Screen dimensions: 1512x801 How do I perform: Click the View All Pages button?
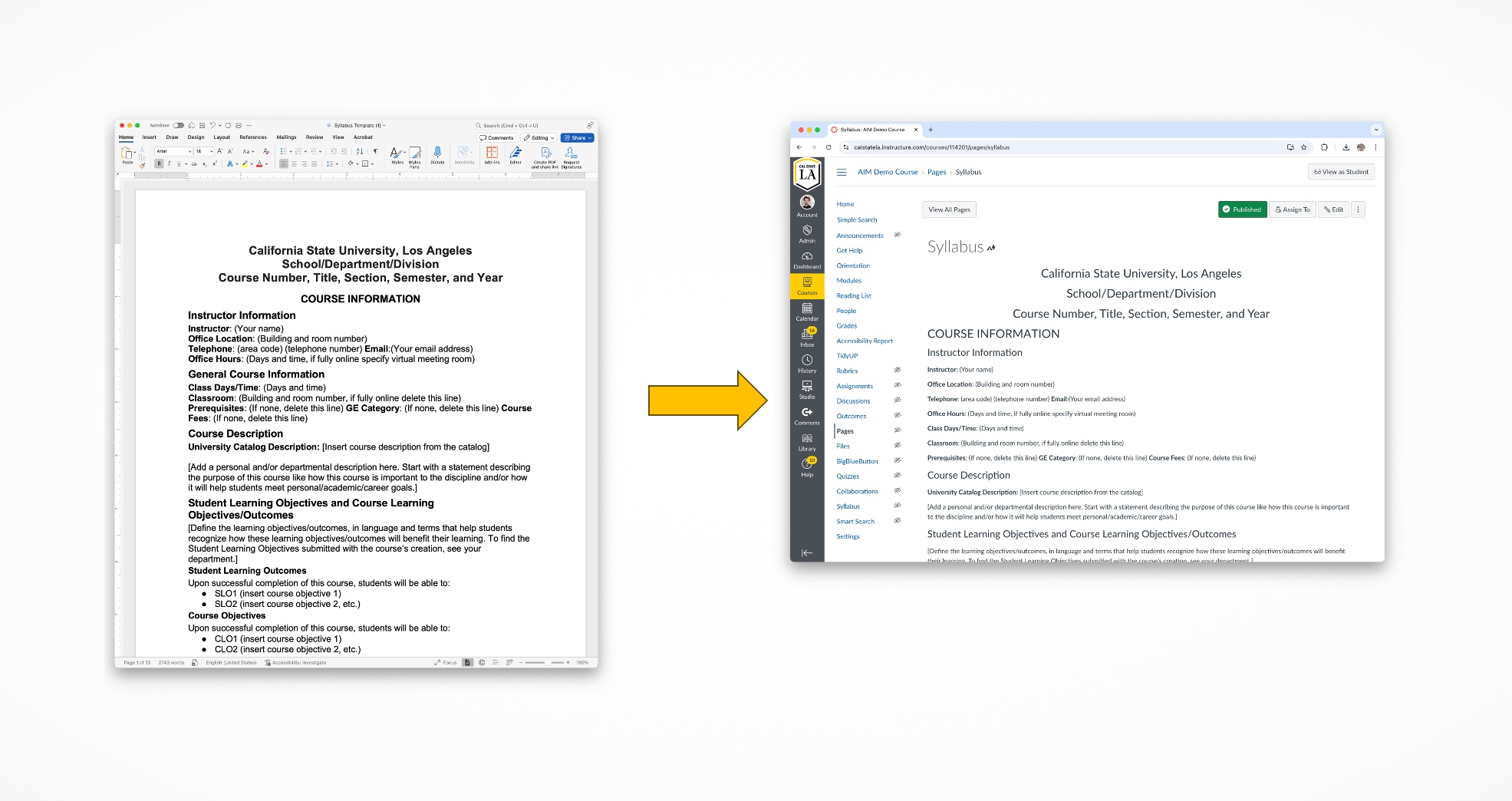949,209
